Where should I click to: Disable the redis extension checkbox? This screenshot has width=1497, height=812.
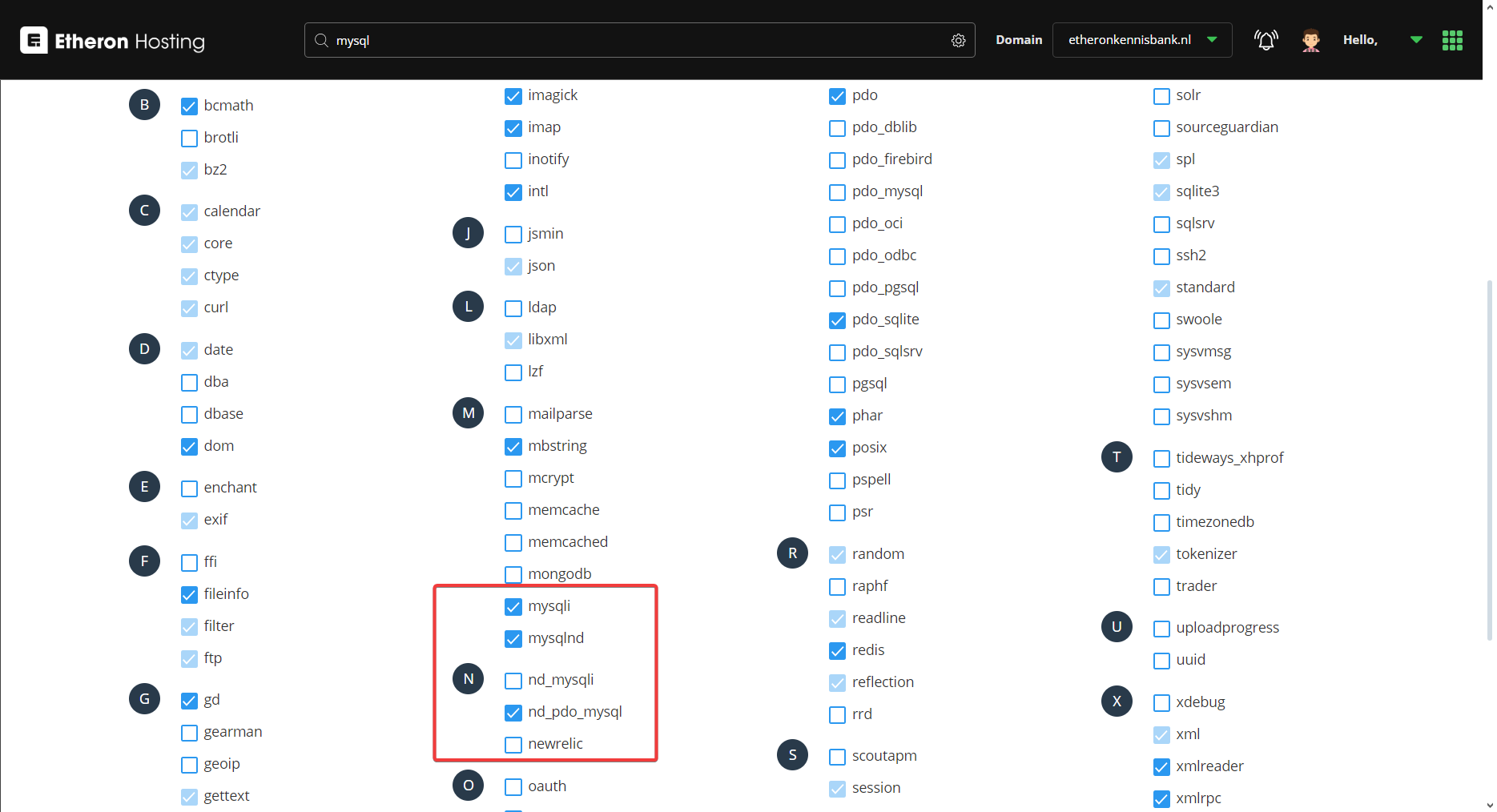click(x=837, y=651)
